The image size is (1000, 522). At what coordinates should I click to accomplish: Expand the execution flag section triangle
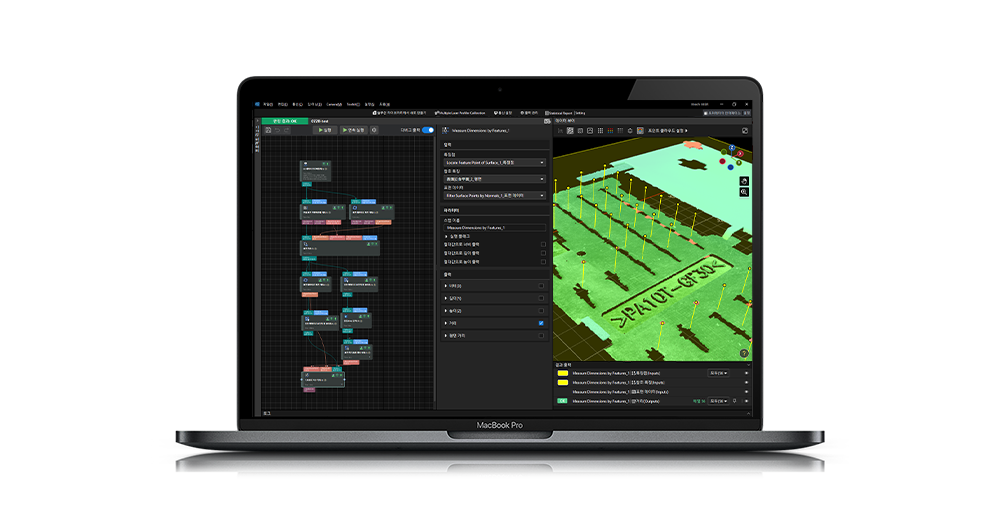447,236
